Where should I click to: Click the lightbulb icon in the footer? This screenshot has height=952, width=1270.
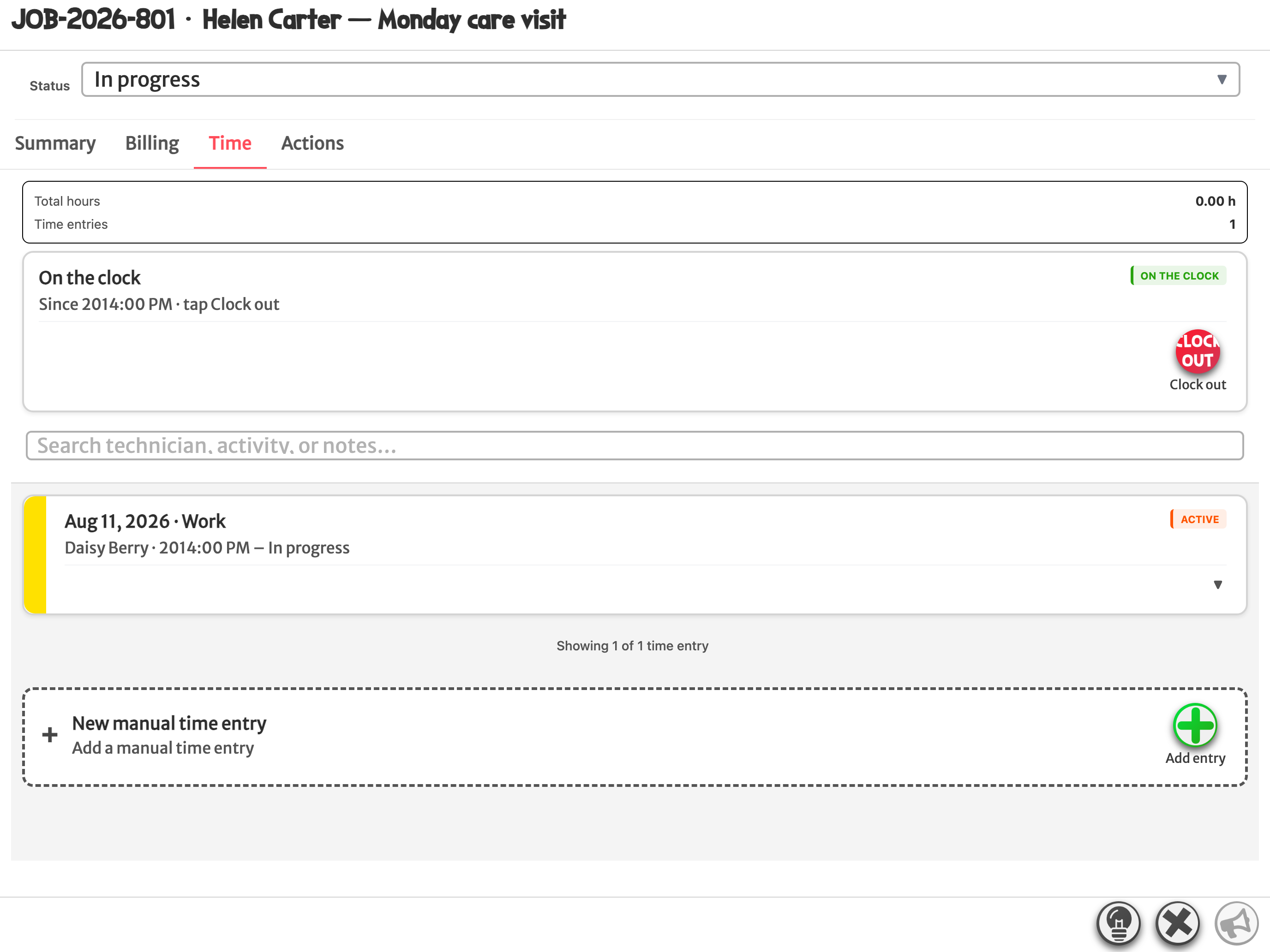[1118, 923]
